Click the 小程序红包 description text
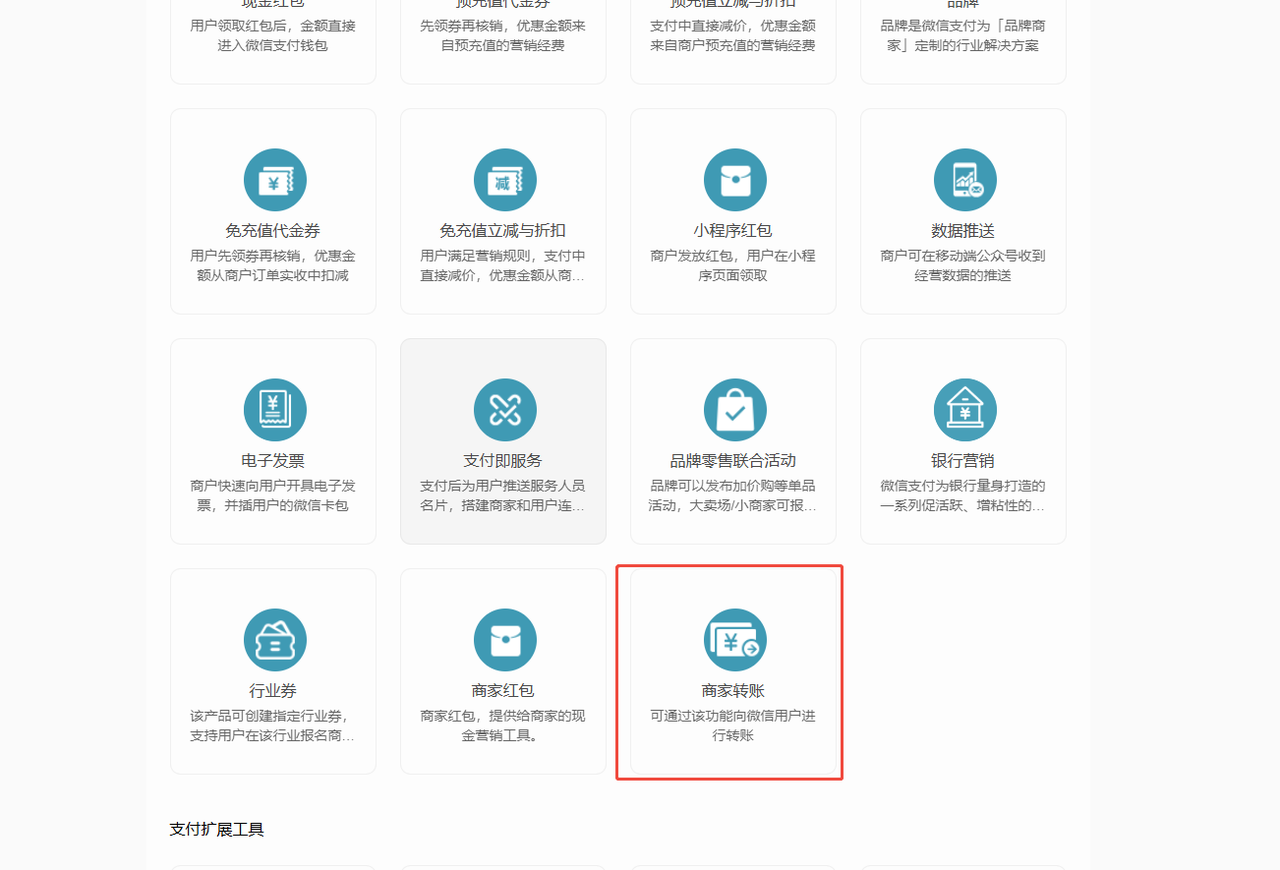1280x870 pixels. [733, 266]
